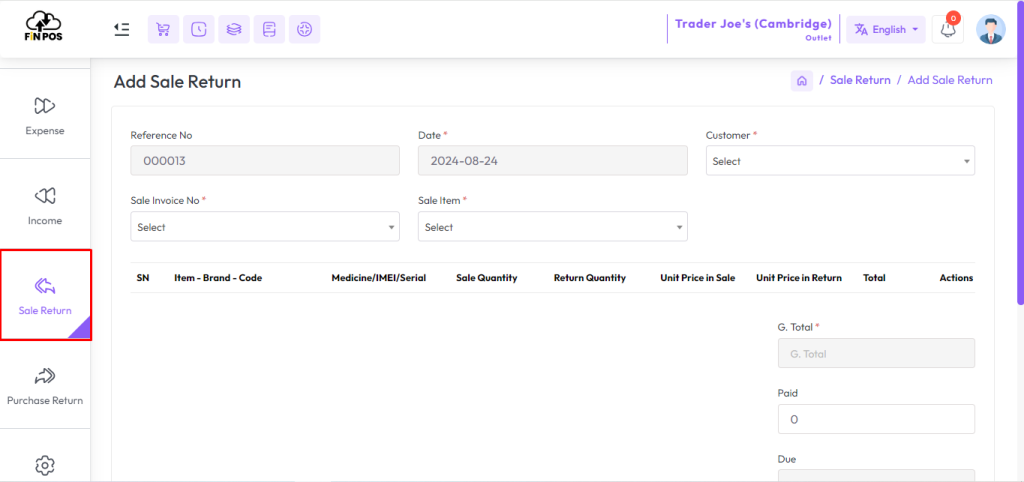1024x482 pixels.
Task: Expand the Customer select dropdown
Action: [840, 161]
